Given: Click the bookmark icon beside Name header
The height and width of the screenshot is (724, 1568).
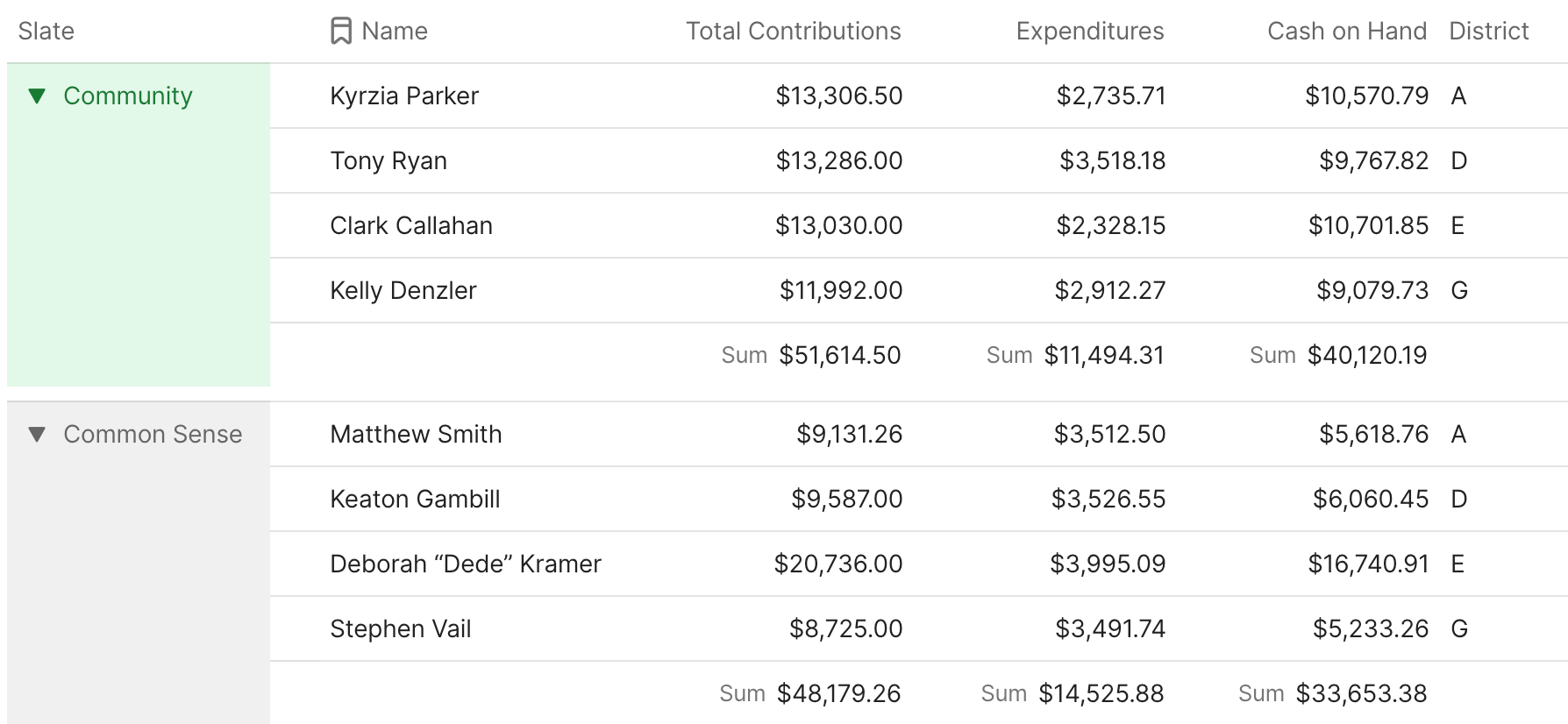Looking at the screenshot, I should 341,32.
